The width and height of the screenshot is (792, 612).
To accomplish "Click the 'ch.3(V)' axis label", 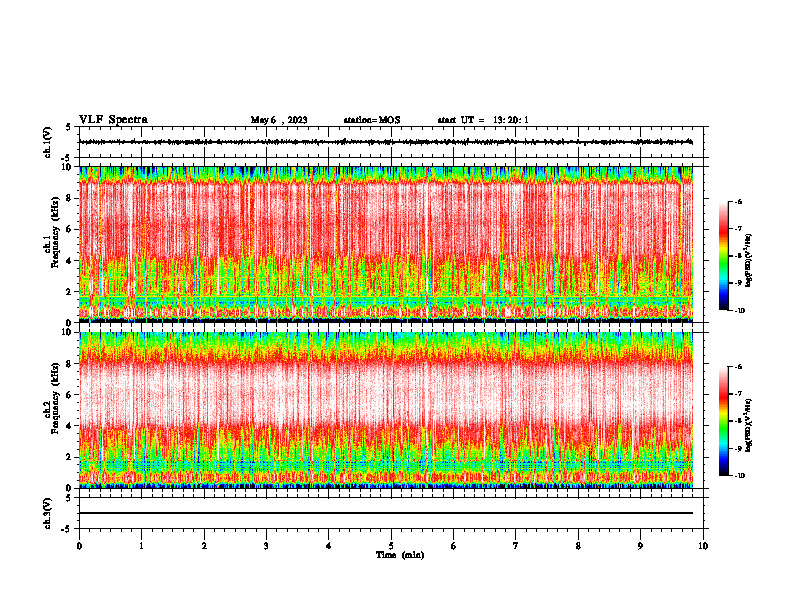I will (x=48, y=513).
